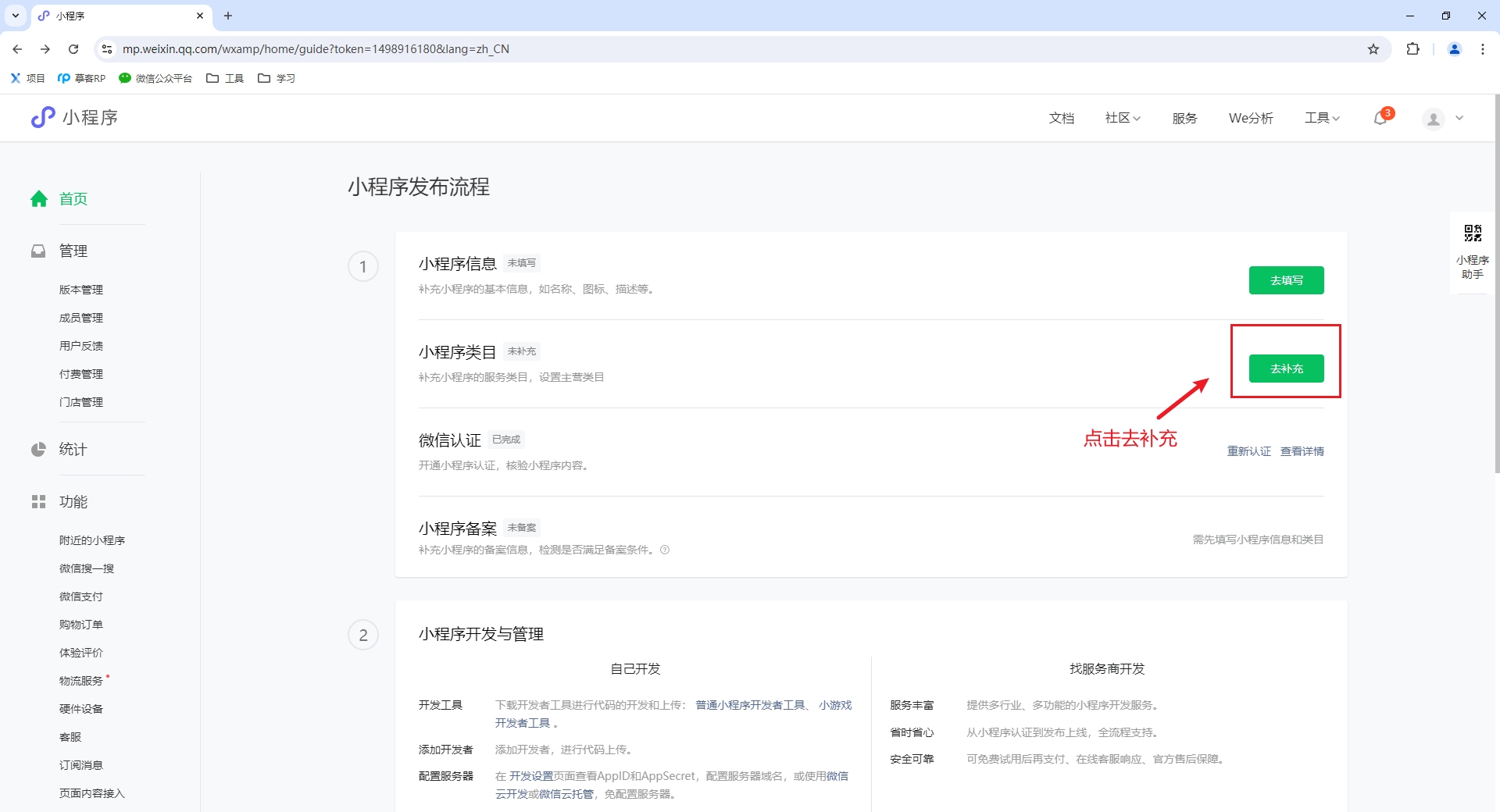This screenshot has width=1500, height=812.
Task: Bookmark this page with the star icon
Action: pos(1373,49)
